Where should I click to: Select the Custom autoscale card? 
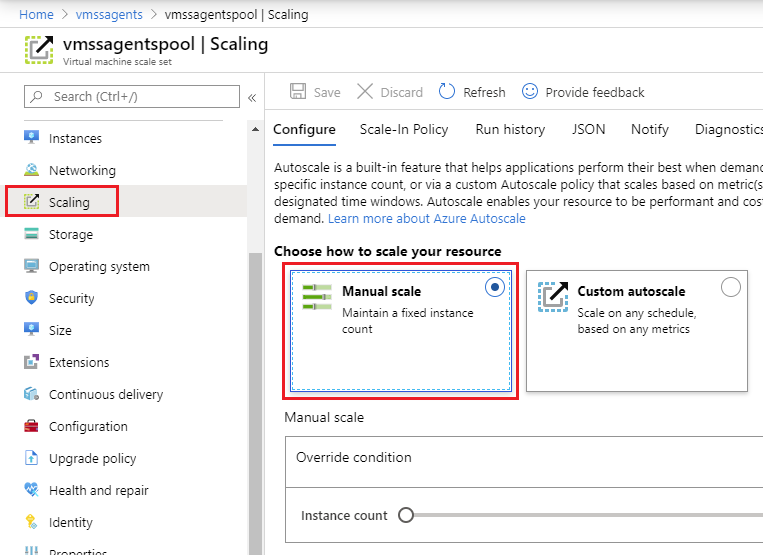pyautogui.click(x=636, y=331)
